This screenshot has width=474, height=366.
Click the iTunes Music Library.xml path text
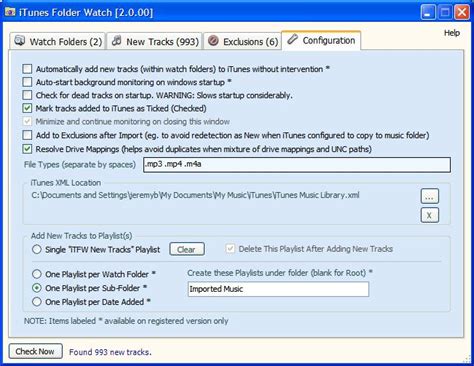[x=195, y=195]
